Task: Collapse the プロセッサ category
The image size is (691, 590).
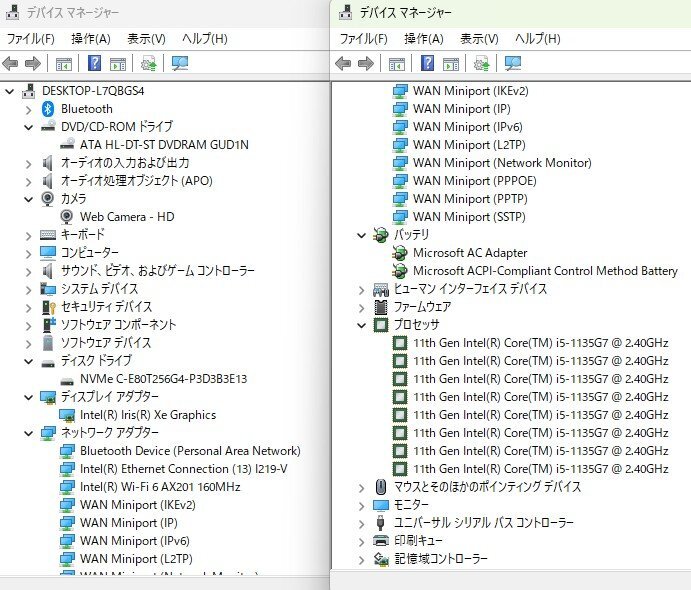Action: click(362, 326)
